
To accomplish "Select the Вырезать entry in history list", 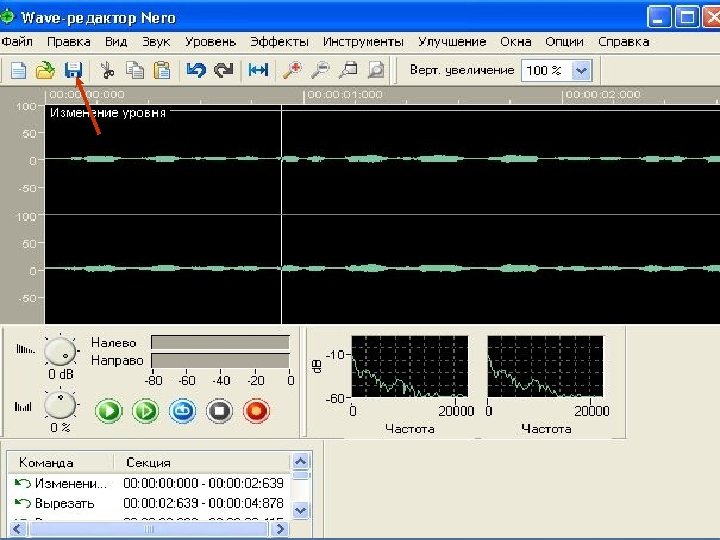I will (64, 503).
